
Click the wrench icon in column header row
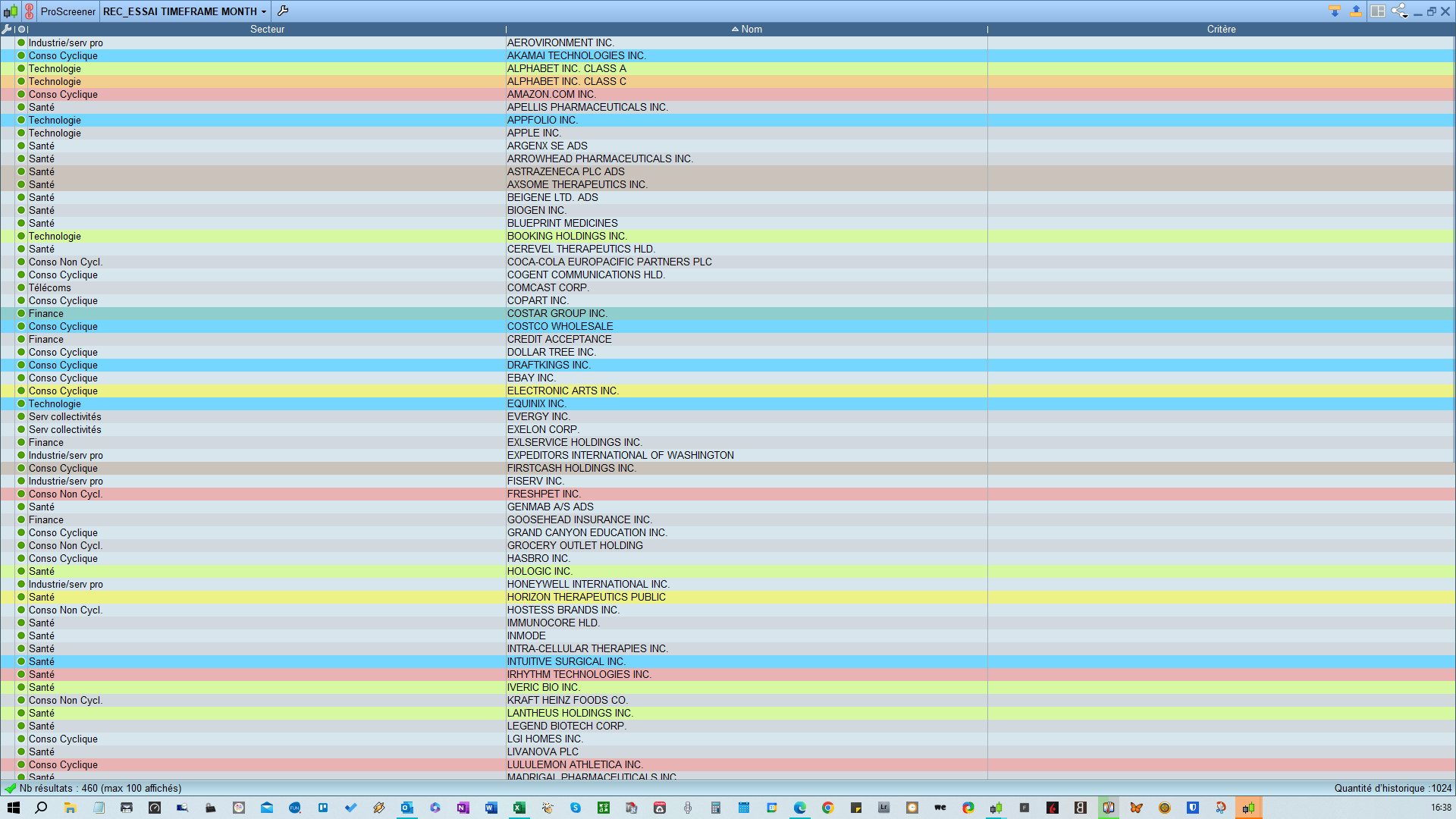click(7, 29)
